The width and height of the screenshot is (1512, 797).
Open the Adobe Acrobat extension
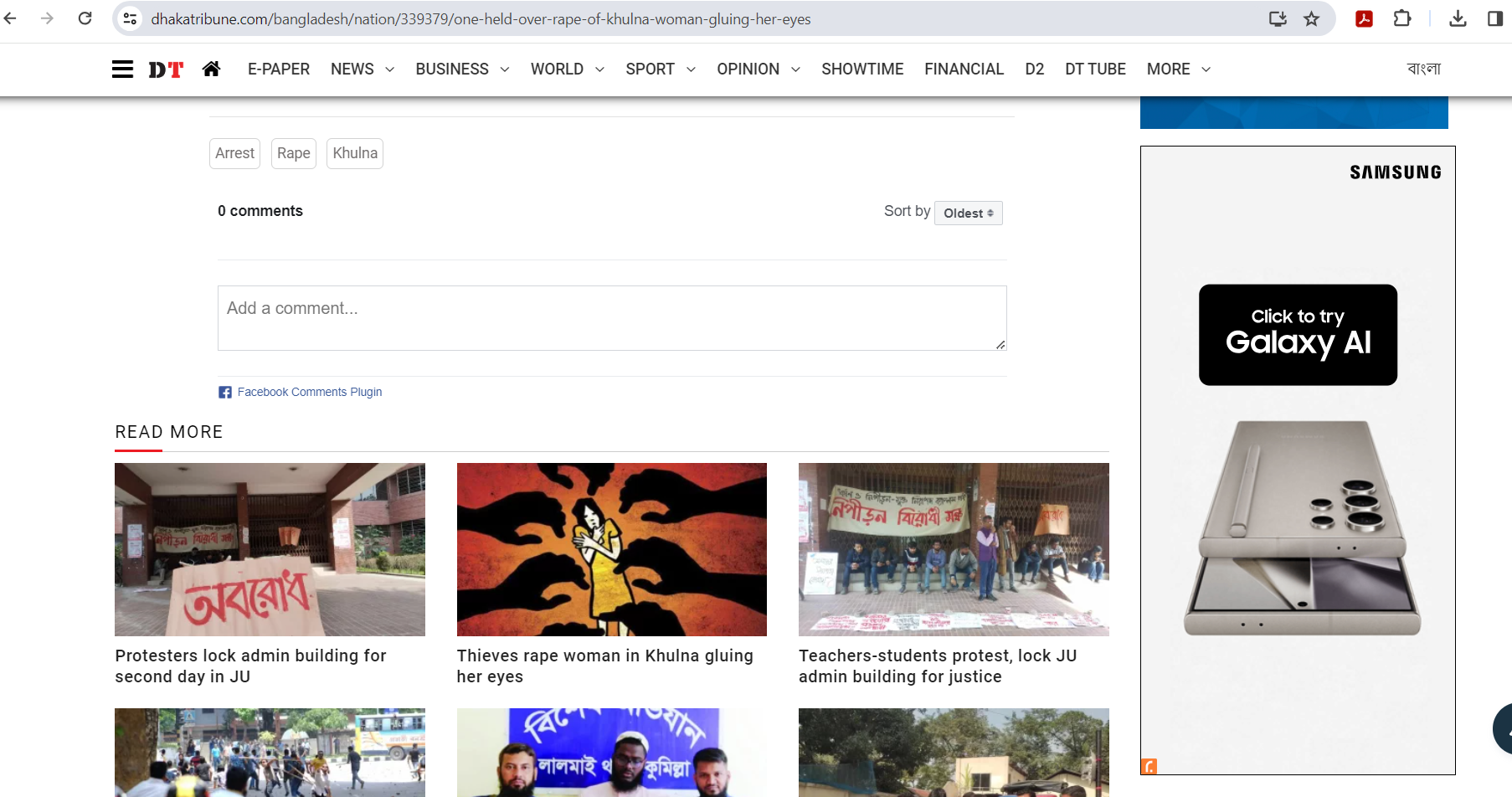pyautogui.click(x=1364, y=18)
